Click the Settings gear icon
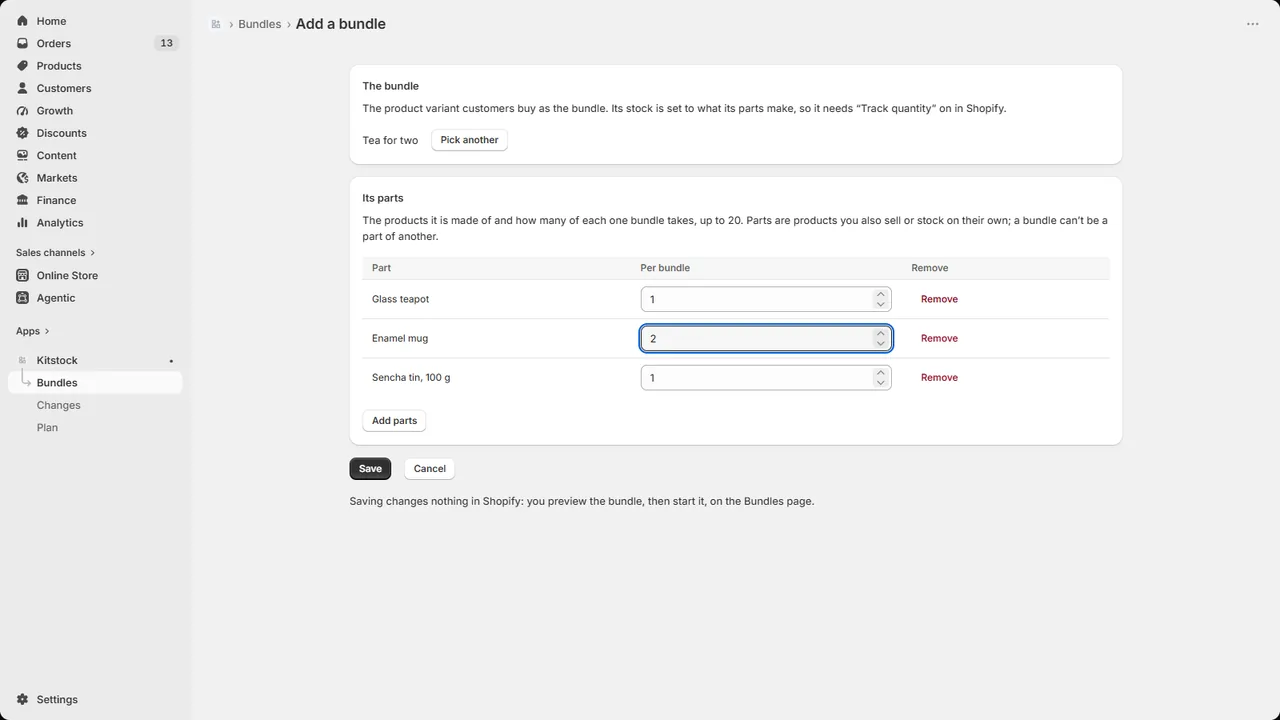This screenshot has width=1280, height=720. pyautogui.click(x=22, y=700)
